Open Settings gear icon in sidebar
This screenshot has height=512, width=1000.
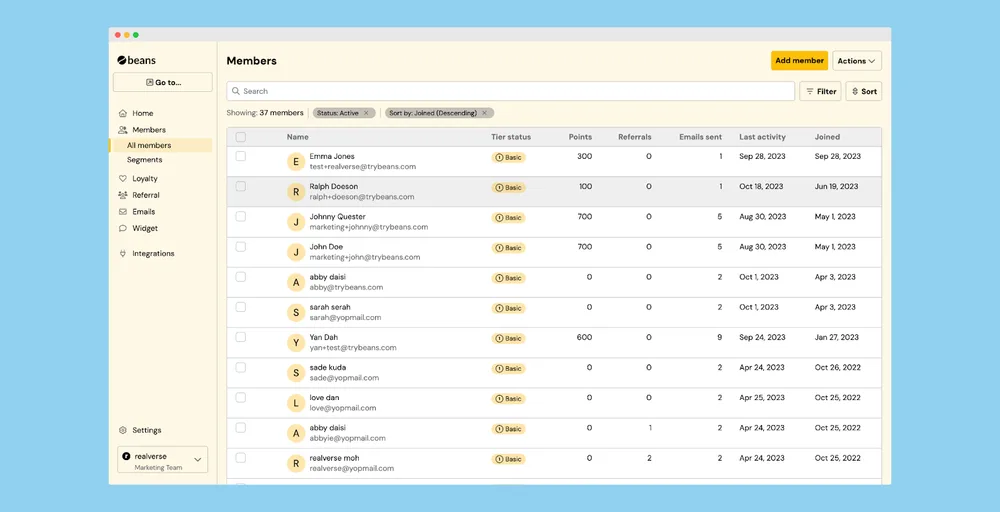(122, 430)
